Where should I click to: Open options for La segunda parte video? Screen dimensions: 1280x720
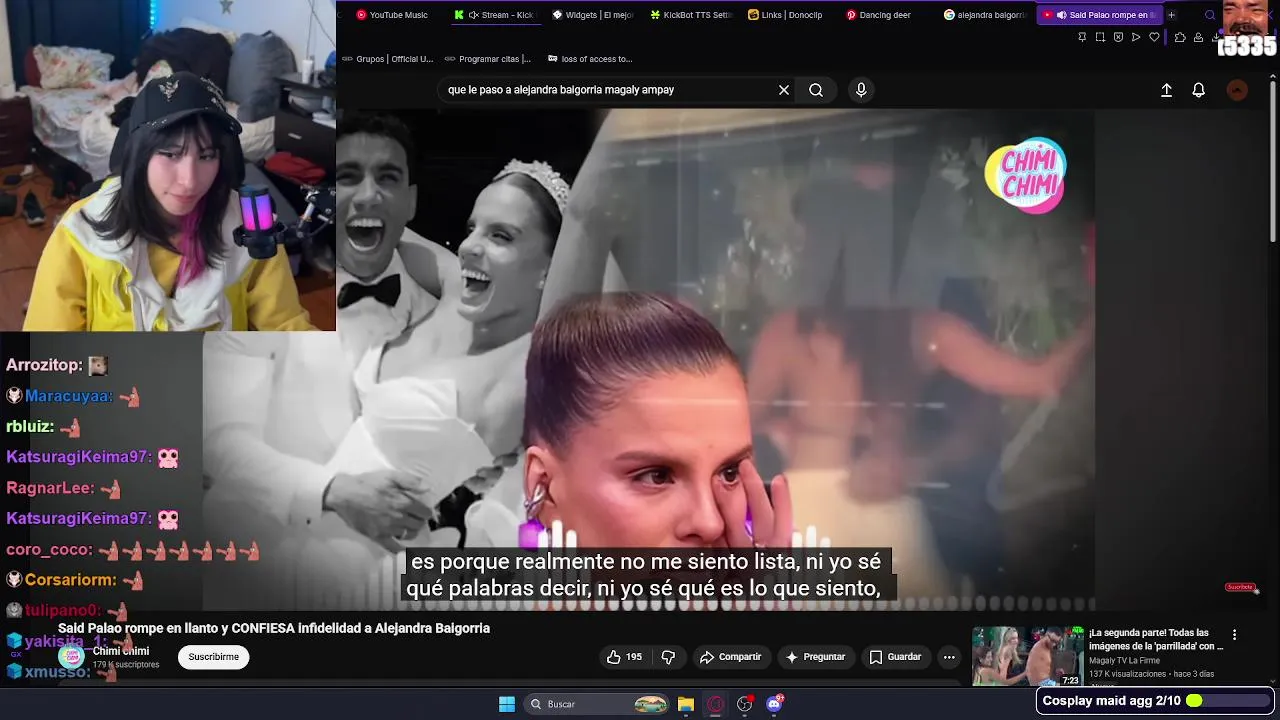(1234, 634)
